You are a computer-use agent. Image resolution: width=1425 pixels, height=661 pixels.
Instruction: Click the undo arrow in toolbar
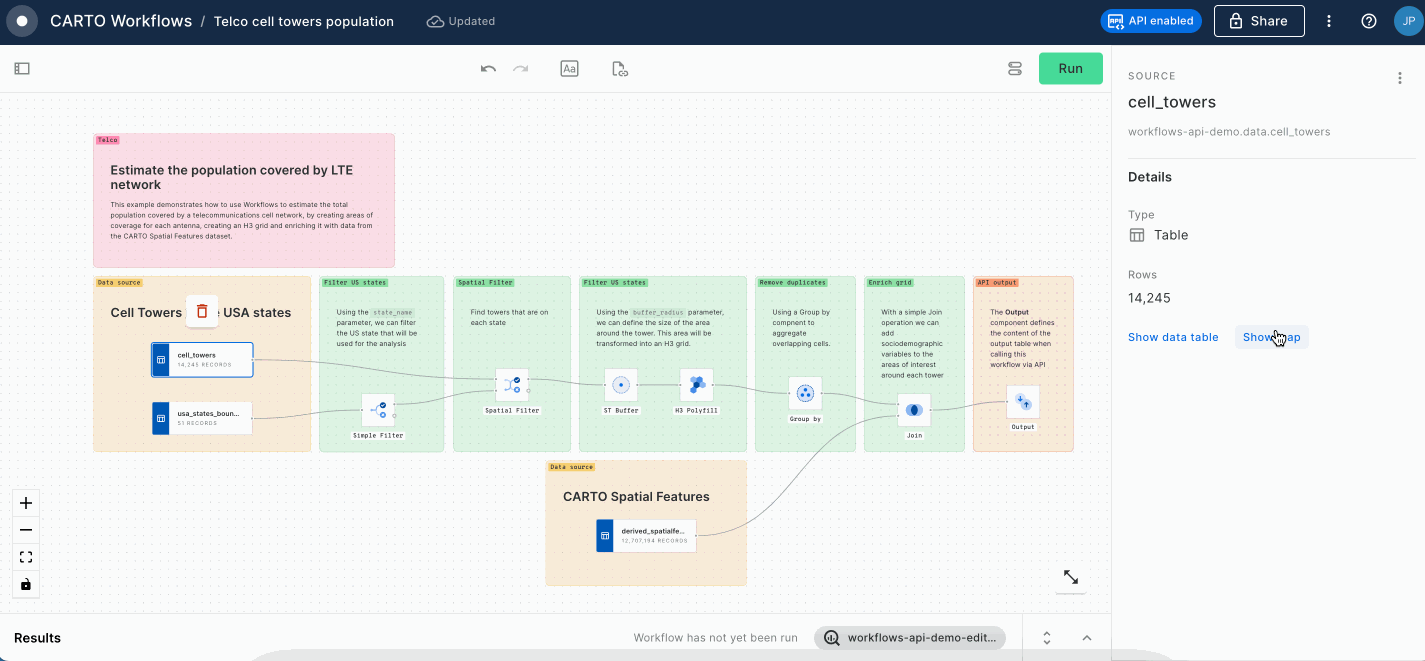(488, 69)
